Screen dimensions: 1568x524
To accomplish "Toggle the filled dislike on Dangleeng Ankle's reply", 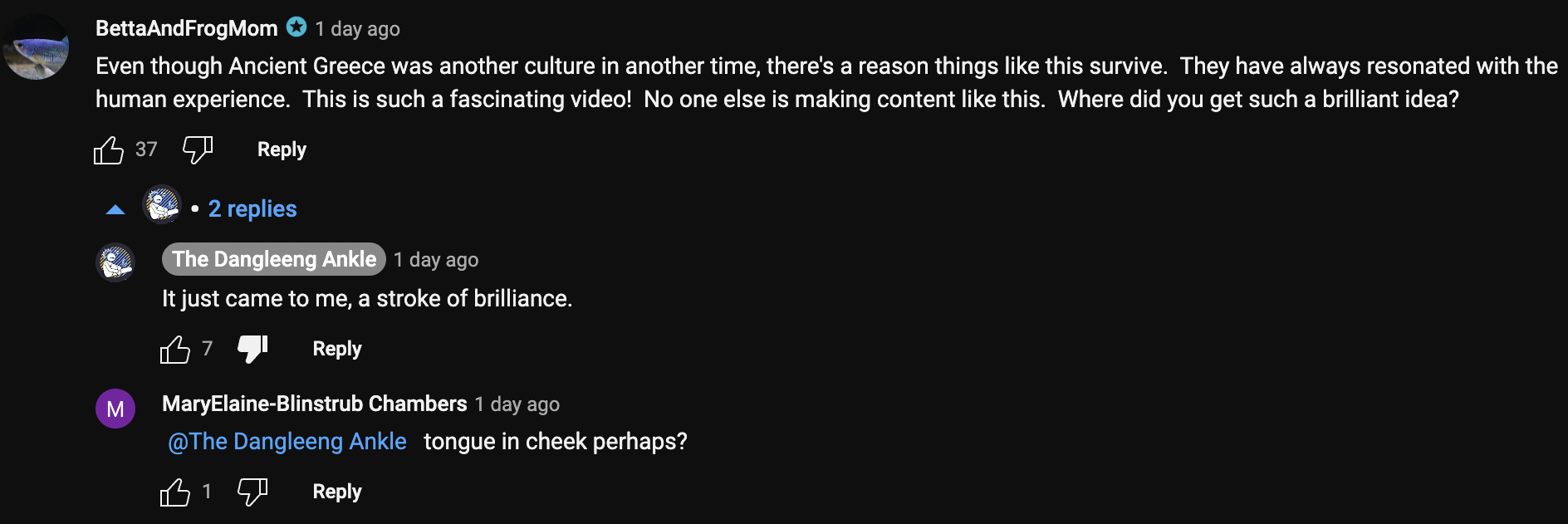I will (x=252, y=350).
